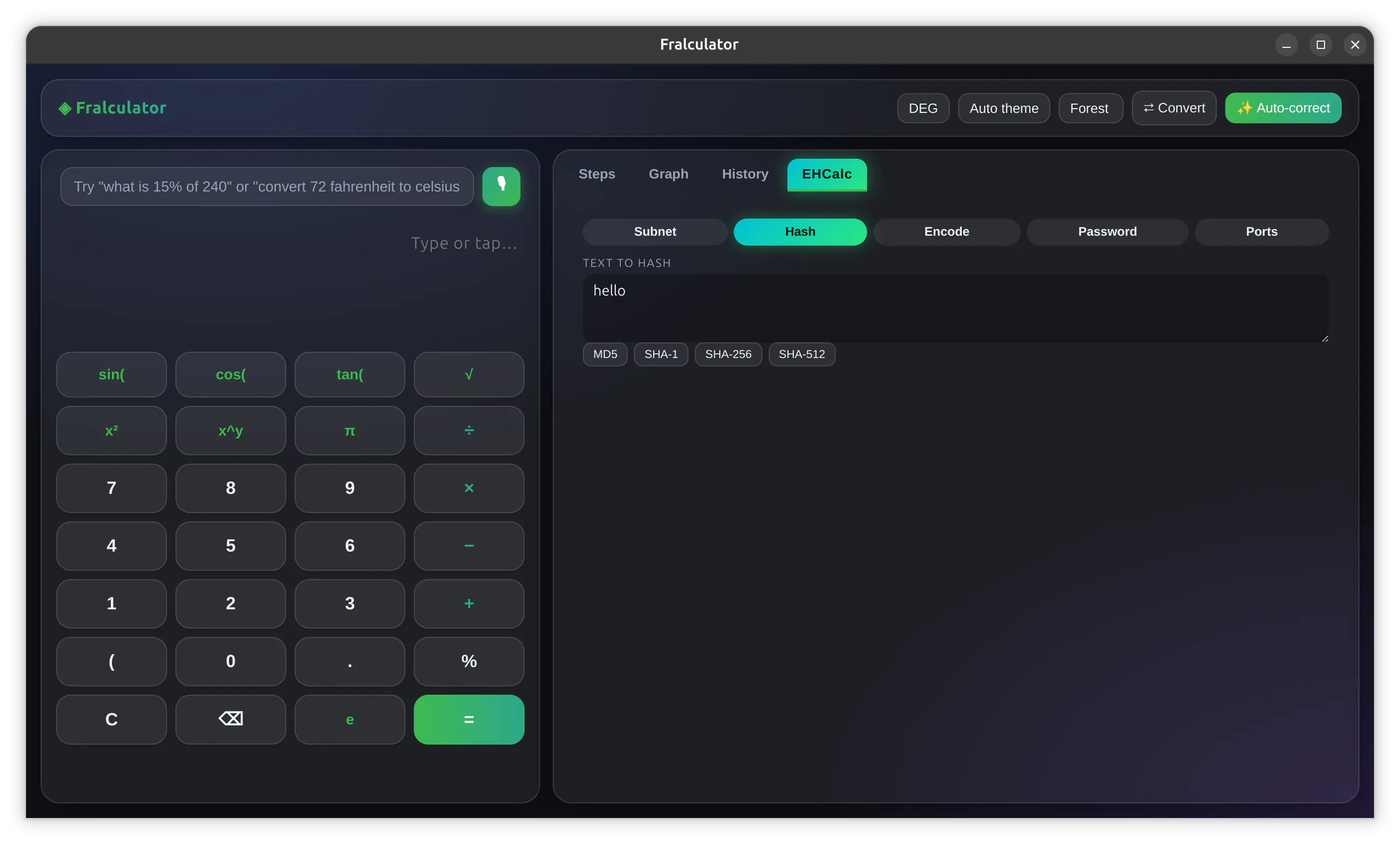Tap the green equals key
1400x844 pixels.
469,719
